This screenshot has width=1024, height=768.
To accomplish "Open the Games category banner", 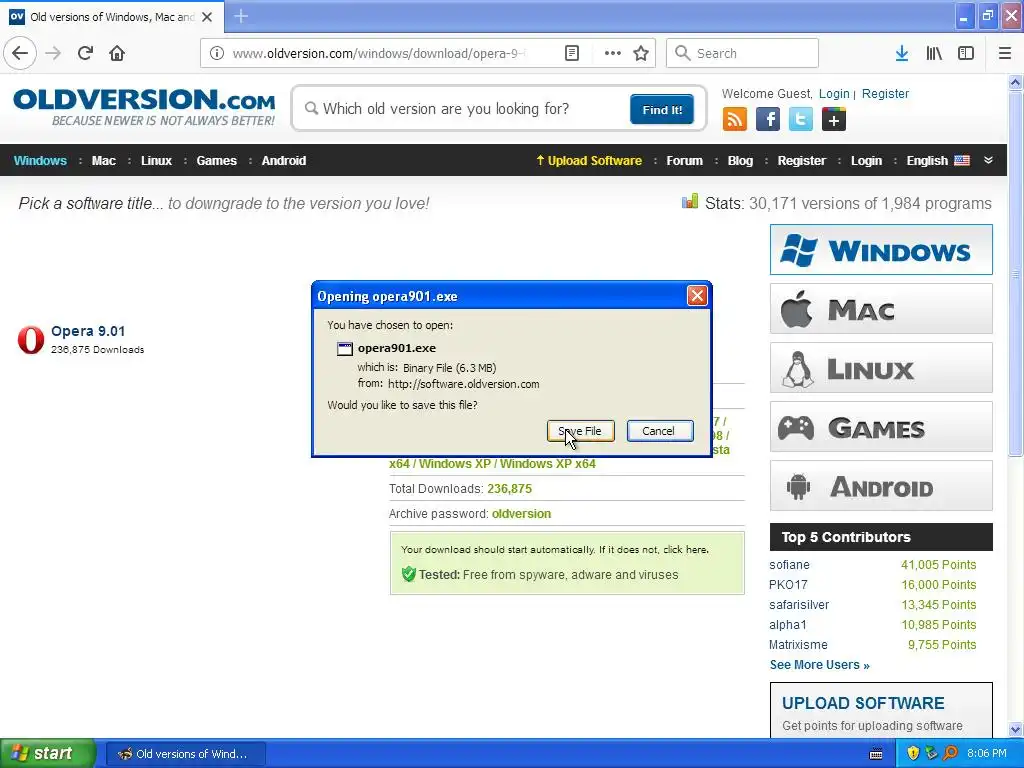I will 881,427.
